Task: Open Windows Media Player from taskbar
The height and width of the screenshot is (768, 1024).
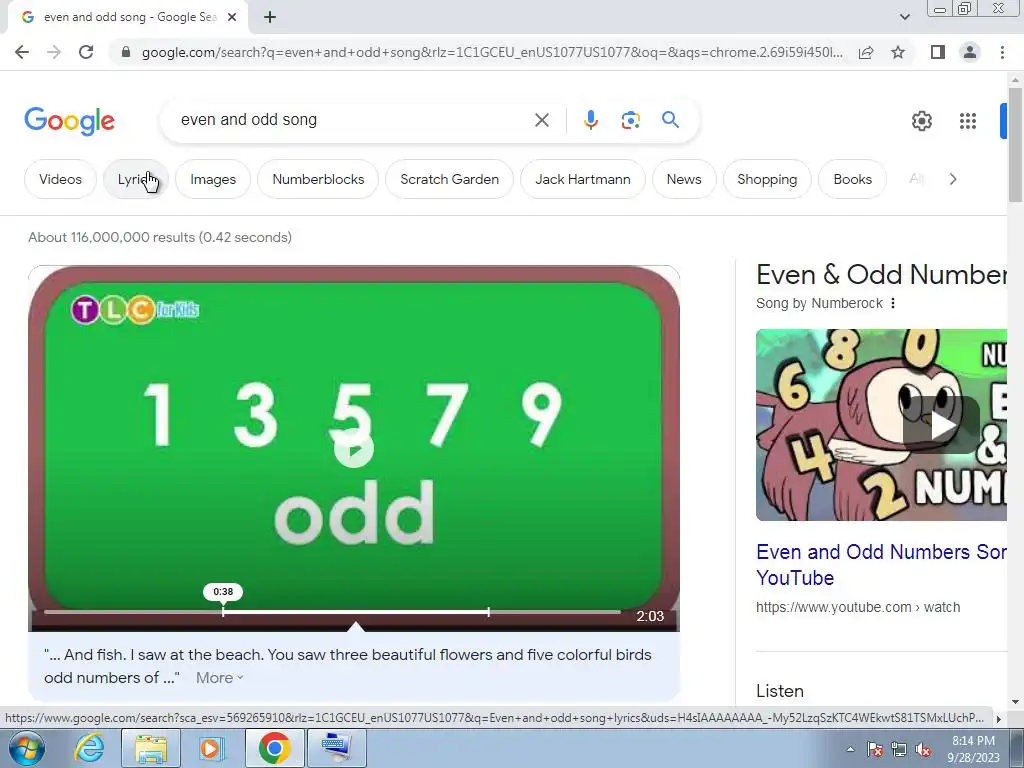Action: (x=211, y=748)
